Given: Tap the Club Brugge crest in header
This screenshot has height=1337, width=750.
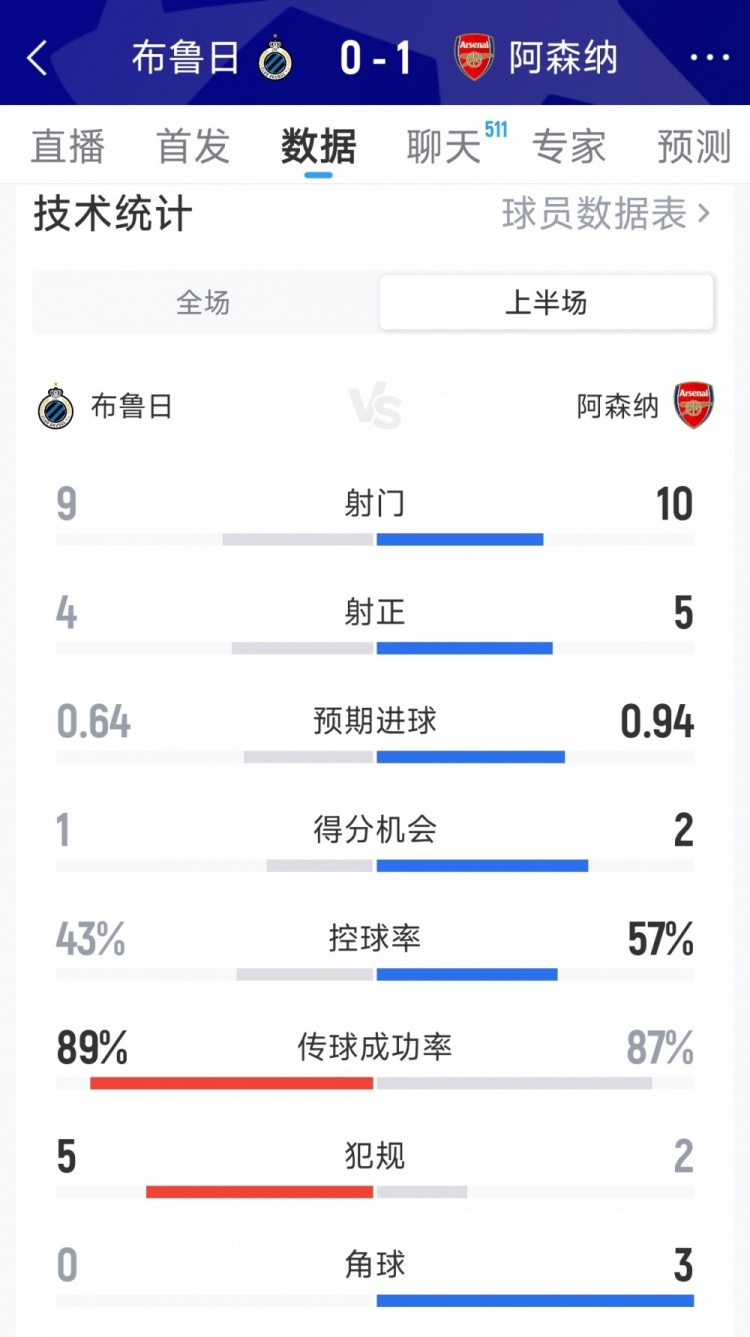Looking at the screenshot, I should tap(275, 58).
